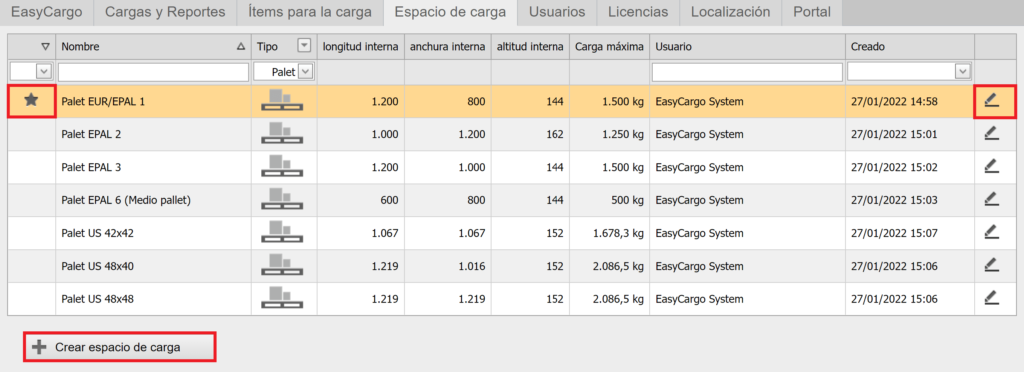Click the favorites column header's sort triangle
This screenshot has width=1024, height=372.
[45, 46]
